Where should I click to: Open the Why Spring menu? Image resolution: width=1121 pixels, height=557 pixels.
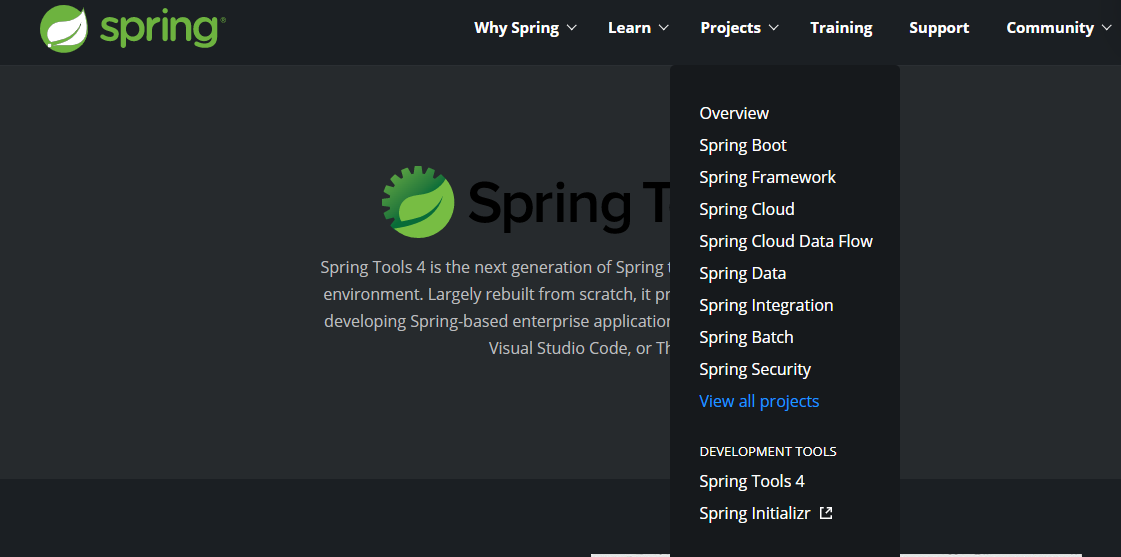(x=517, y=28)
